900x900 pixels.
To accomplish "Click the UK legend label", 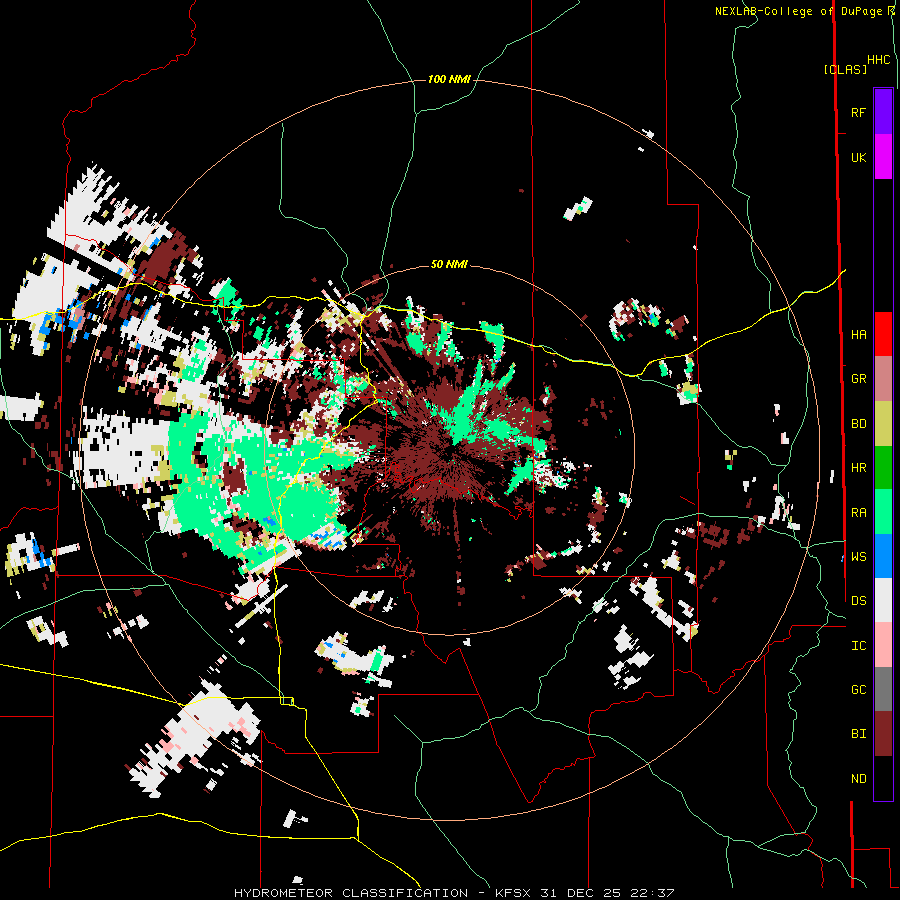I will 858,157.
